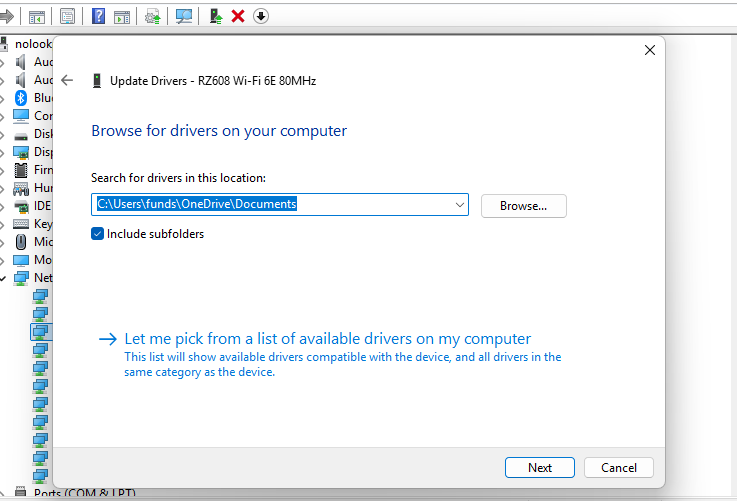
Task: Scan for hardware changes via monitor icon
Action: 183,16
